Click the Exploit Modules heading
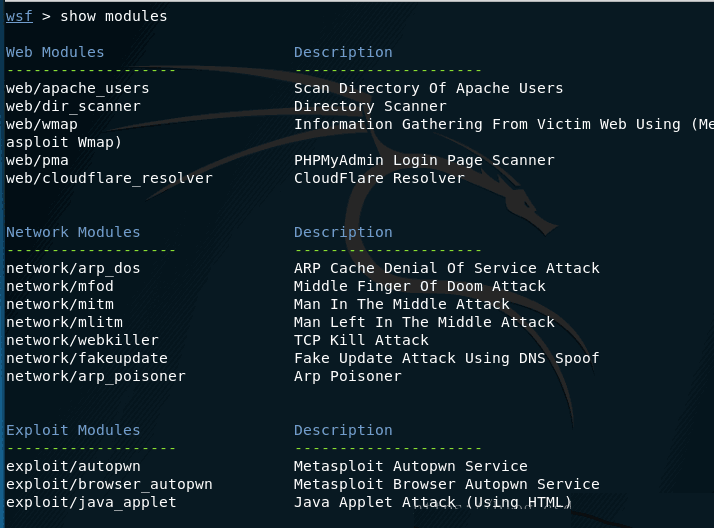Image resolution: width=714 pixels, height=528 pixels. click(x=73, y=430)
